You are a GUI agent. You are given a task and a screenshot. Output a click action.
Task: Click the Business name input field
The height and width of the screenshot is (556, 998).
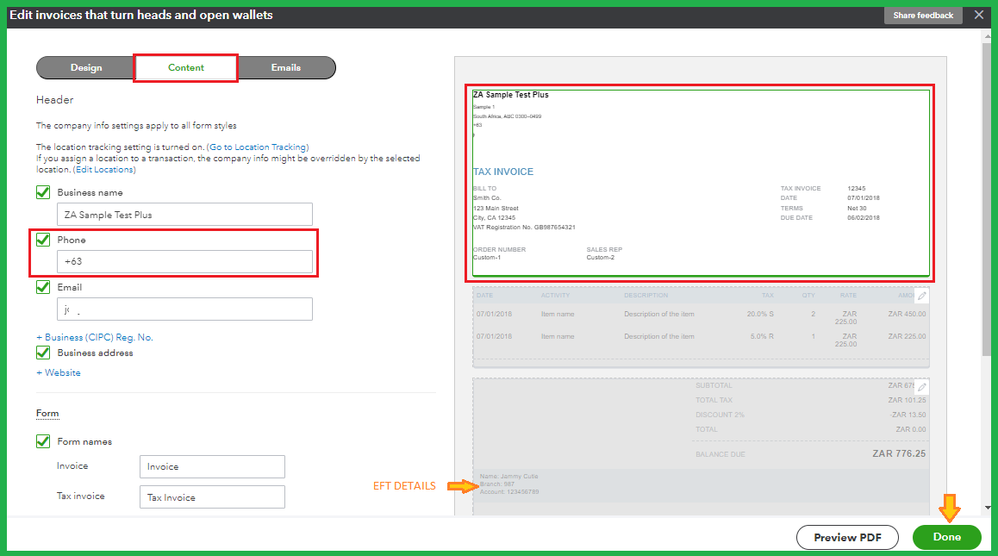click(x=185, y=214)
